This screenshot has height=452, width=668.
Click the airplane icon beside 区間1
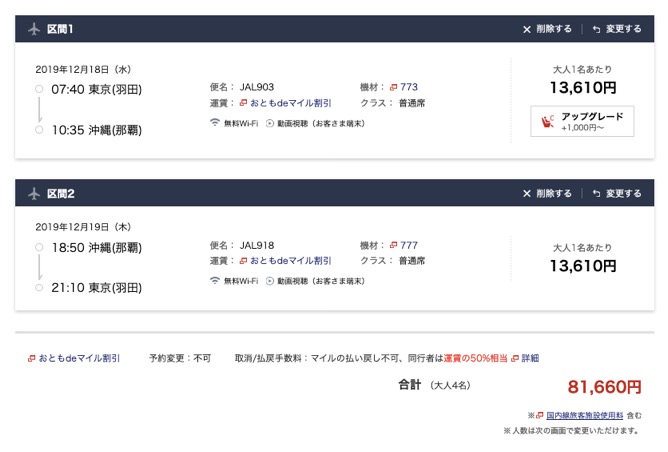33,29
